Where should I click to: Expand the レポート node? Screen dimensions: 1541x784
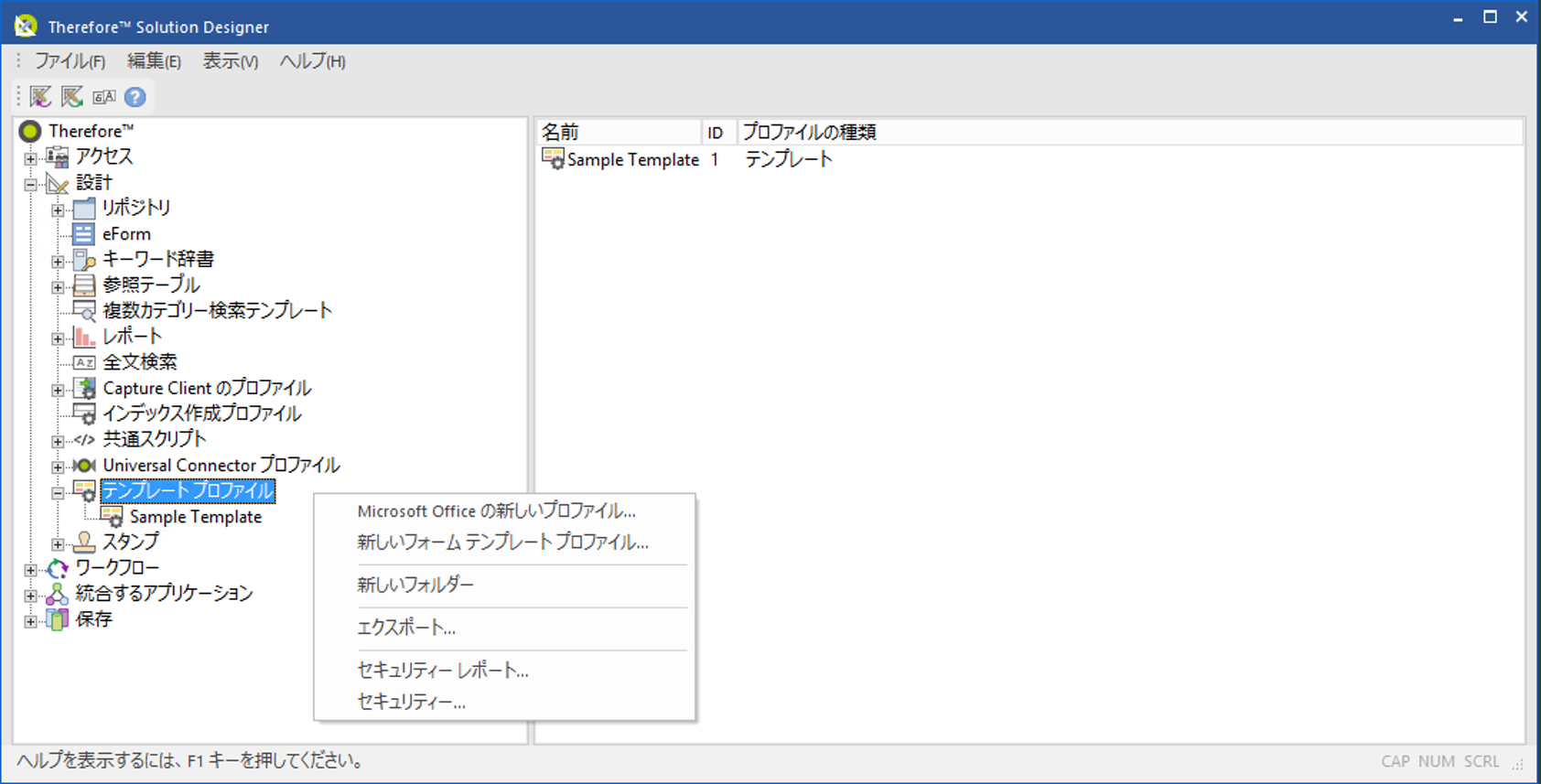point(58,338)
